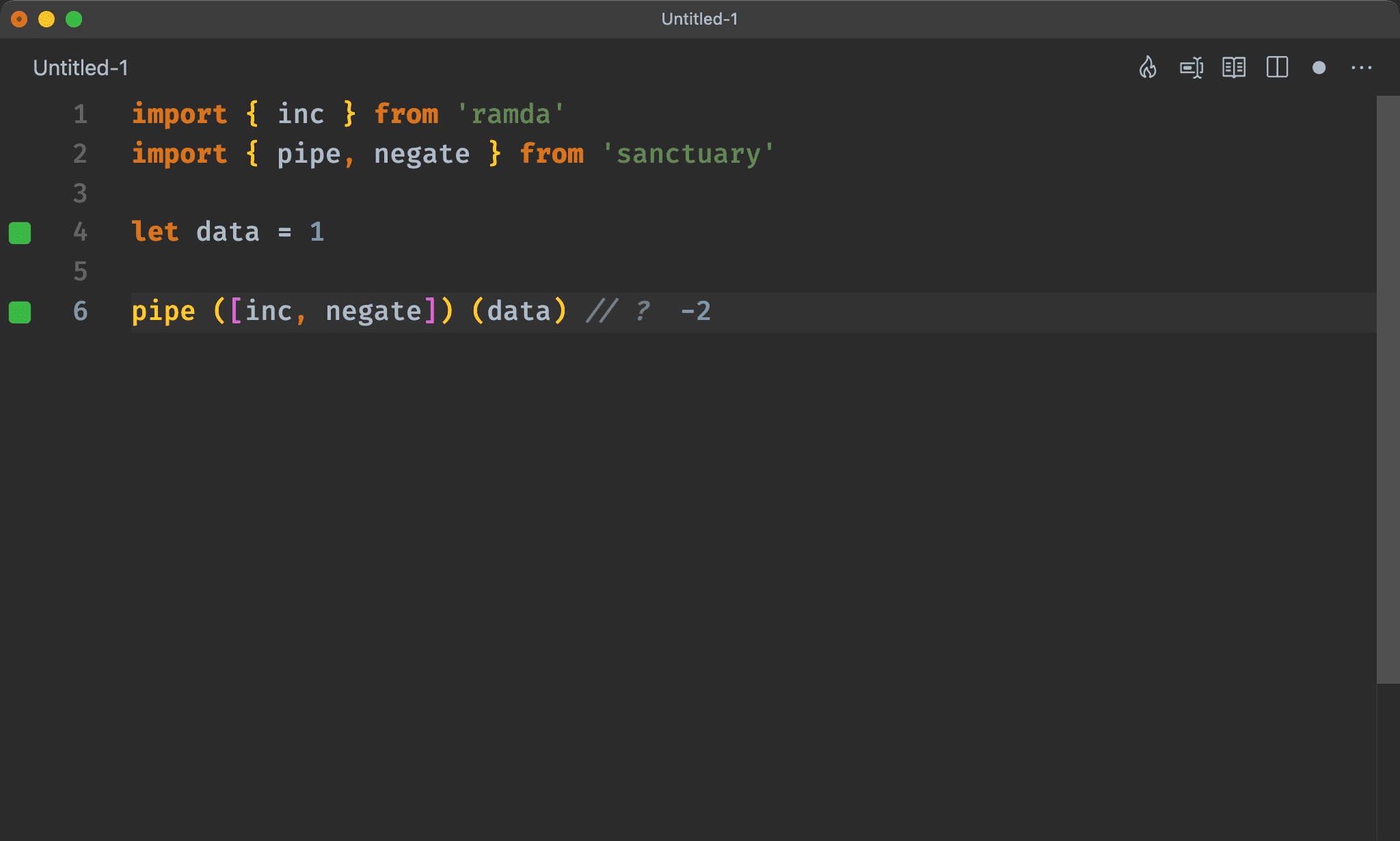This screenshot has height=841, width=1400.
Task: Click the status dot indicator icon
Action: (1318, 68)
